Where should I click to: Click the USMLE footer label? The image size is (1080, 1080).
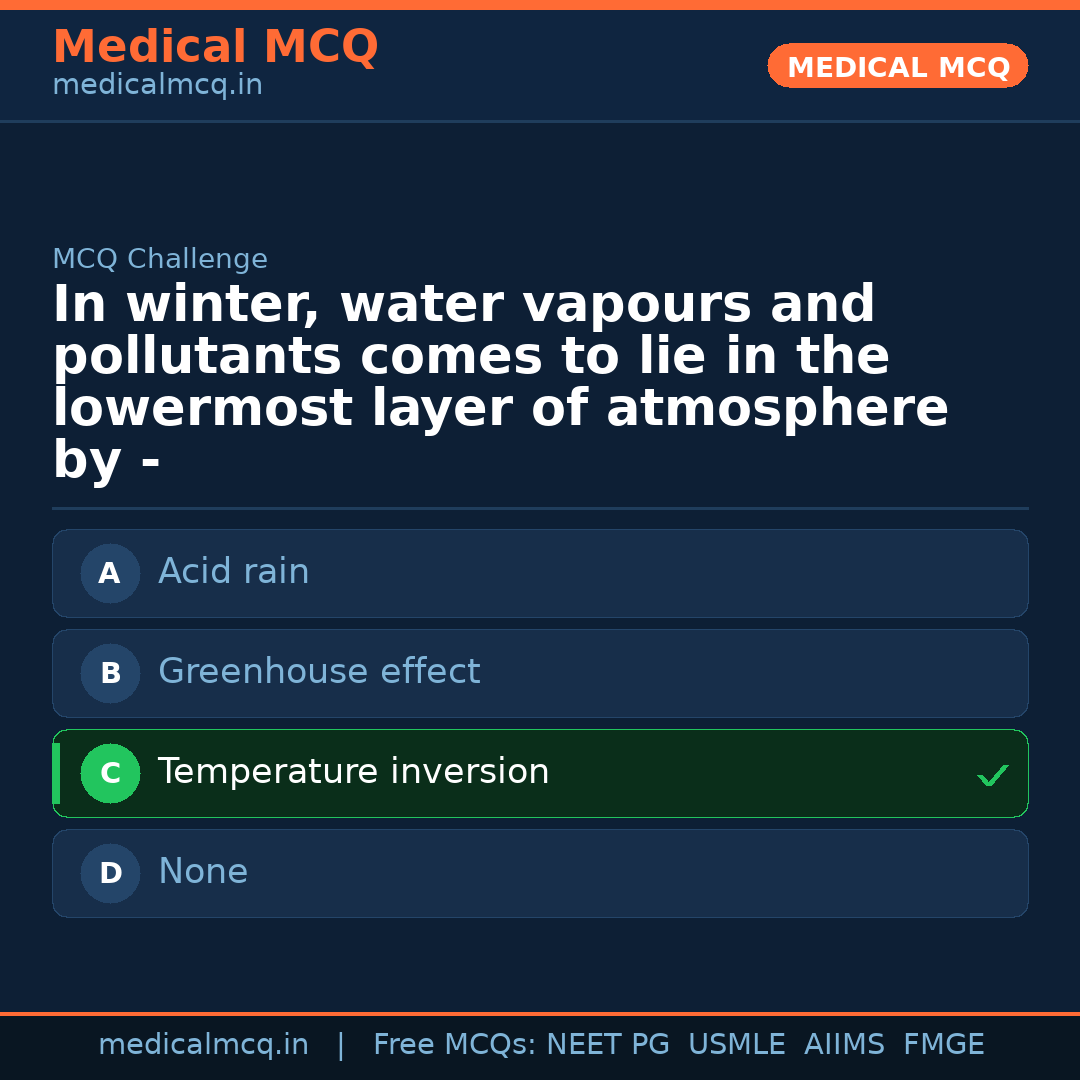[736, 1045]
